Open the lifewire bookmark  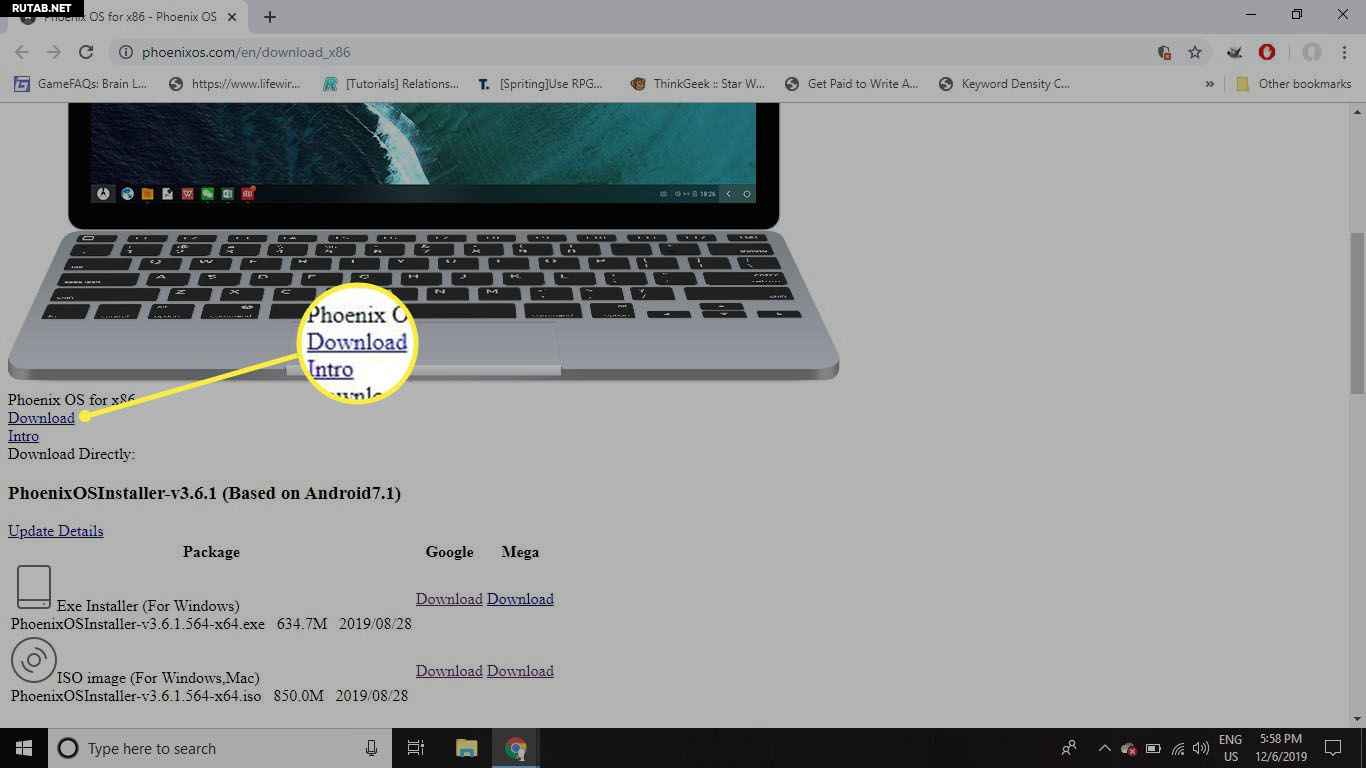pos(234,84)
